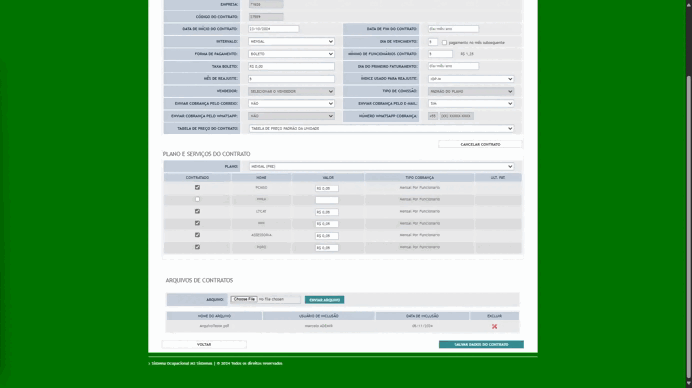Open the Intervalo dropdown
692x388 pixels.
pyautogui.click(x=291, y=41)
